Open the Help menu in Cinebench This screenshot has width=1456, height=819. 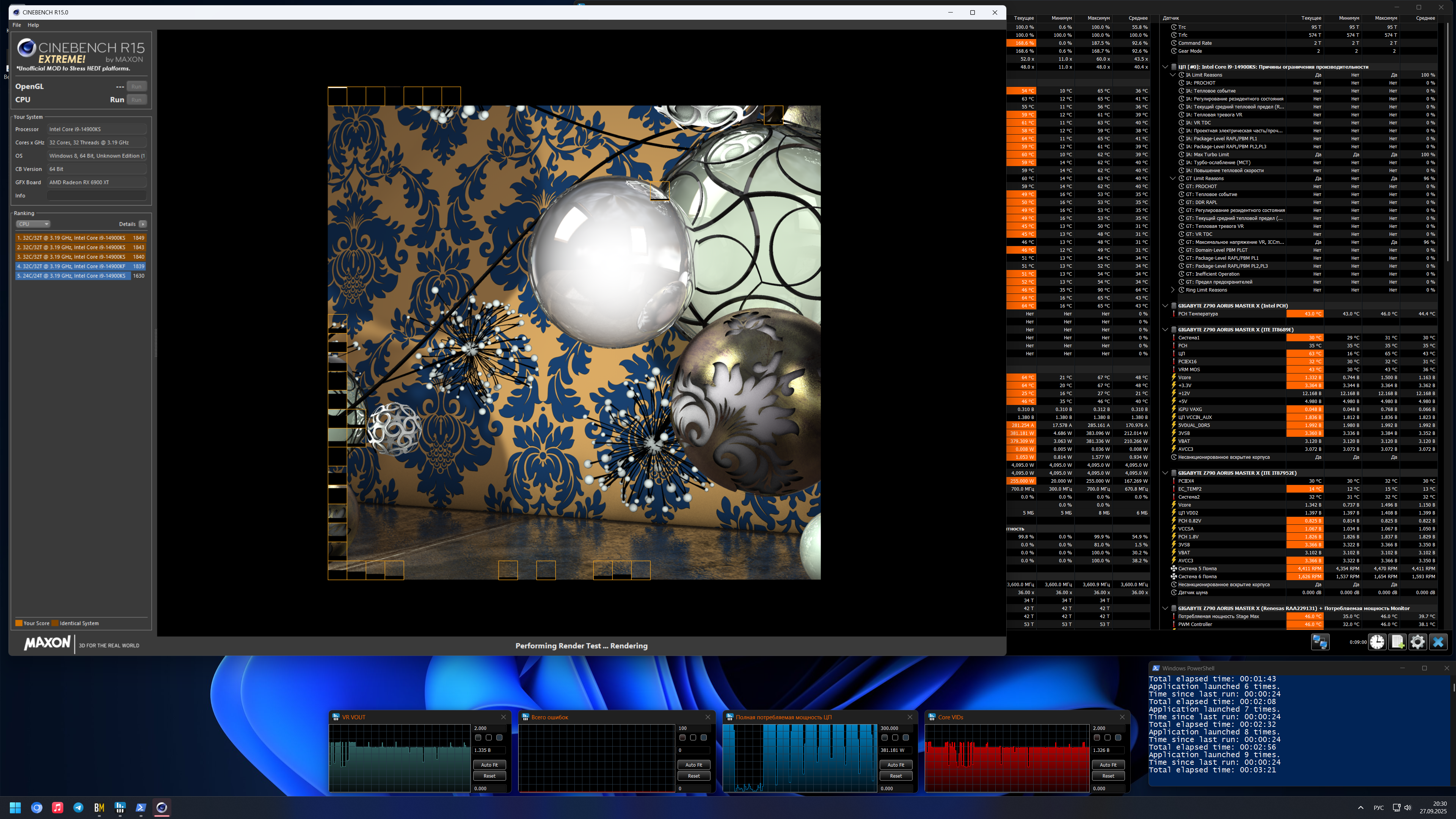[x=33, y=25]
